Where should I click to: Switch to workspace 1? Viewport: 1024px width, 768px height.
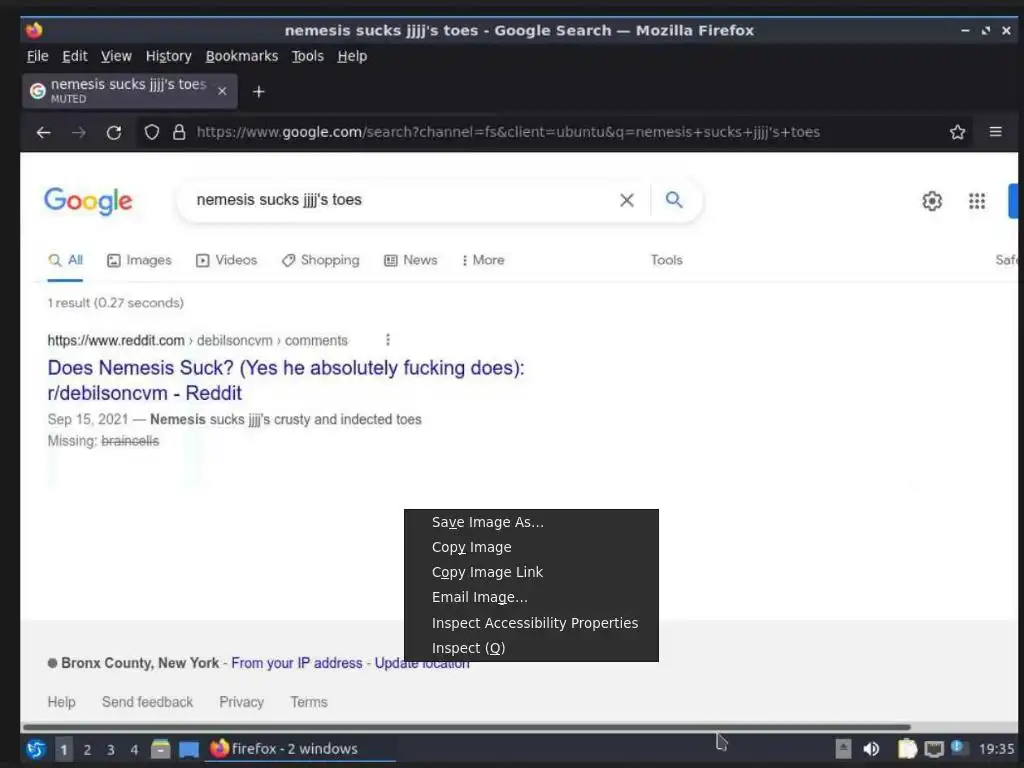click(63, 749)
